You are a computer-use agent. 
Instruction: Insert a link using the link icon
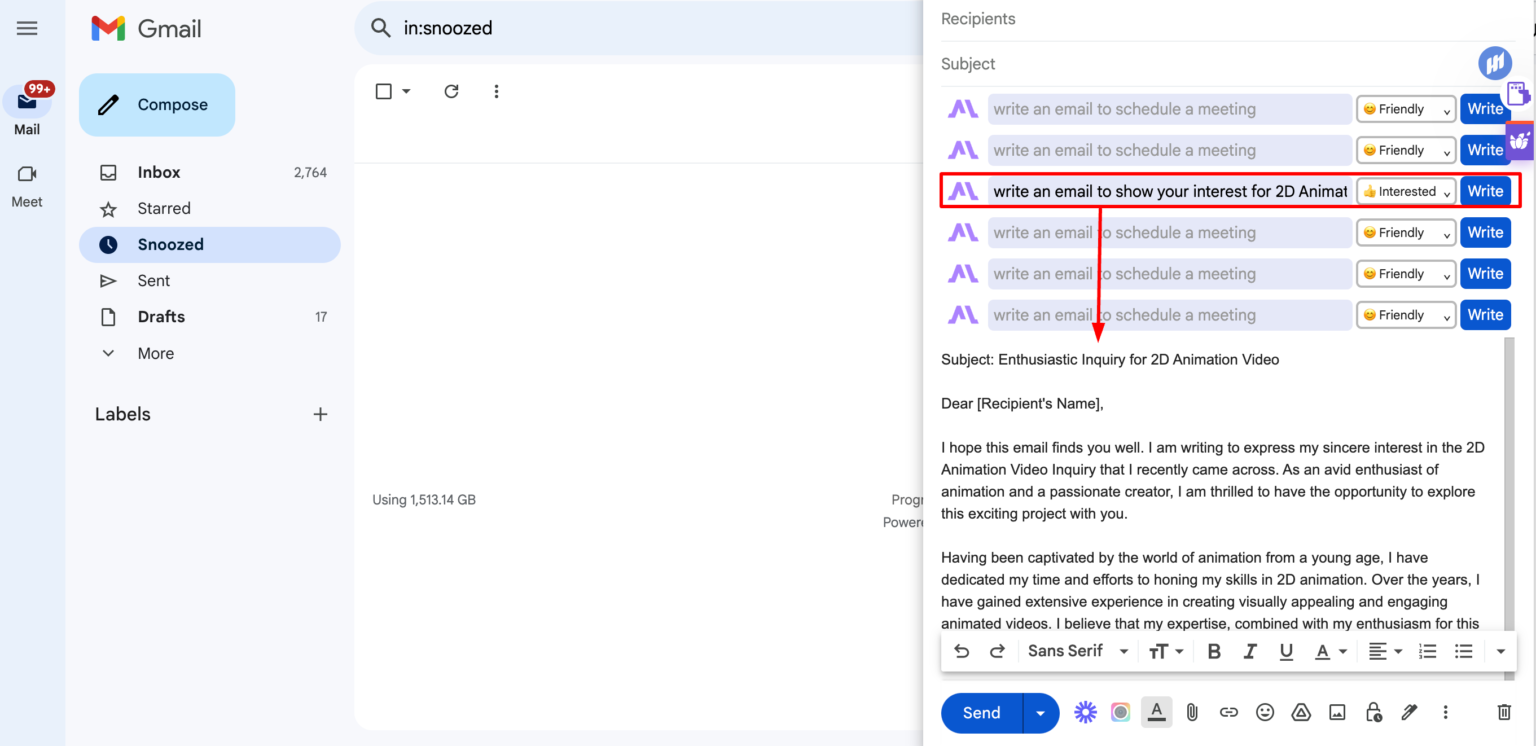pos(1229,712)
